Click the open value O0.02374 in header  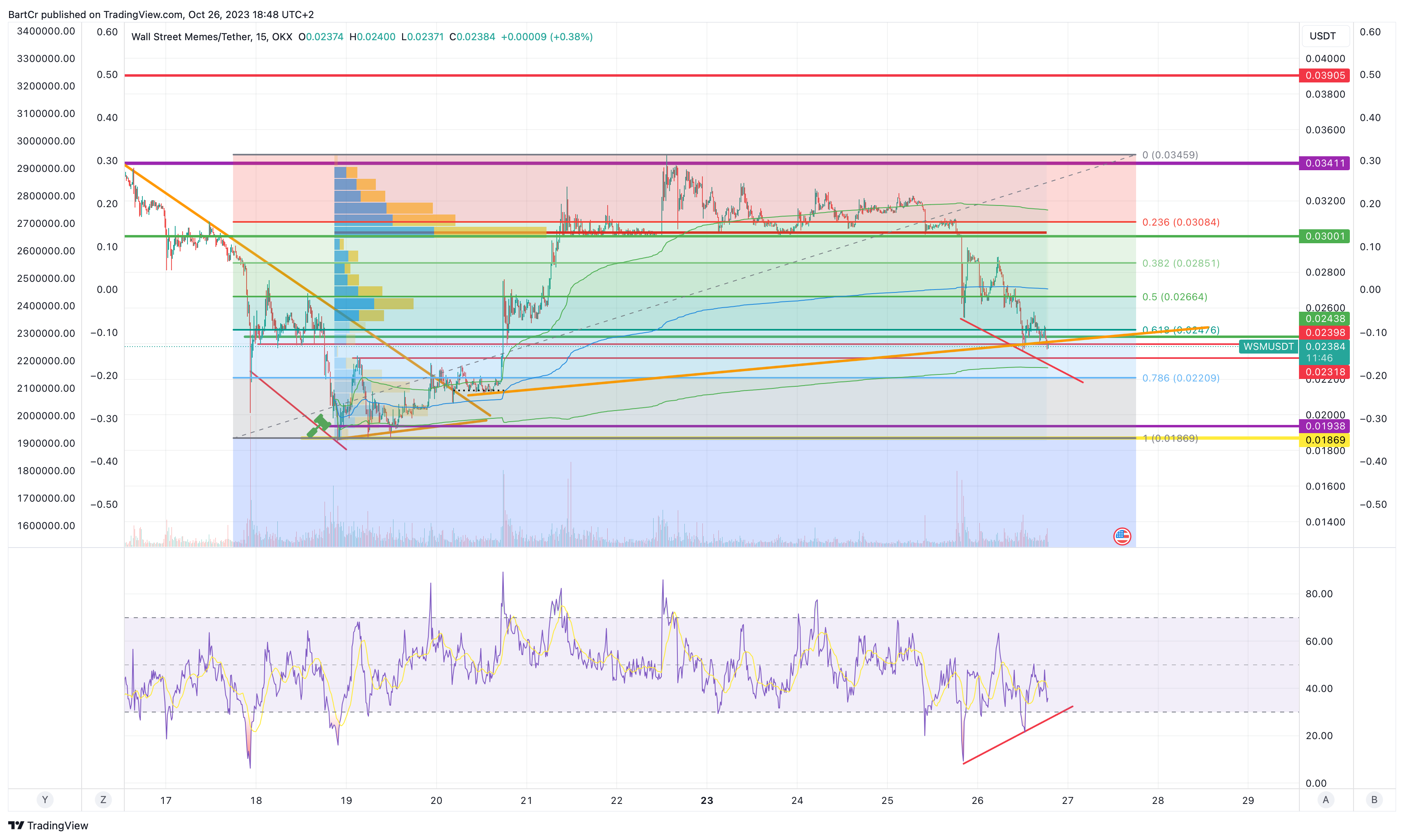pos(321,37)
